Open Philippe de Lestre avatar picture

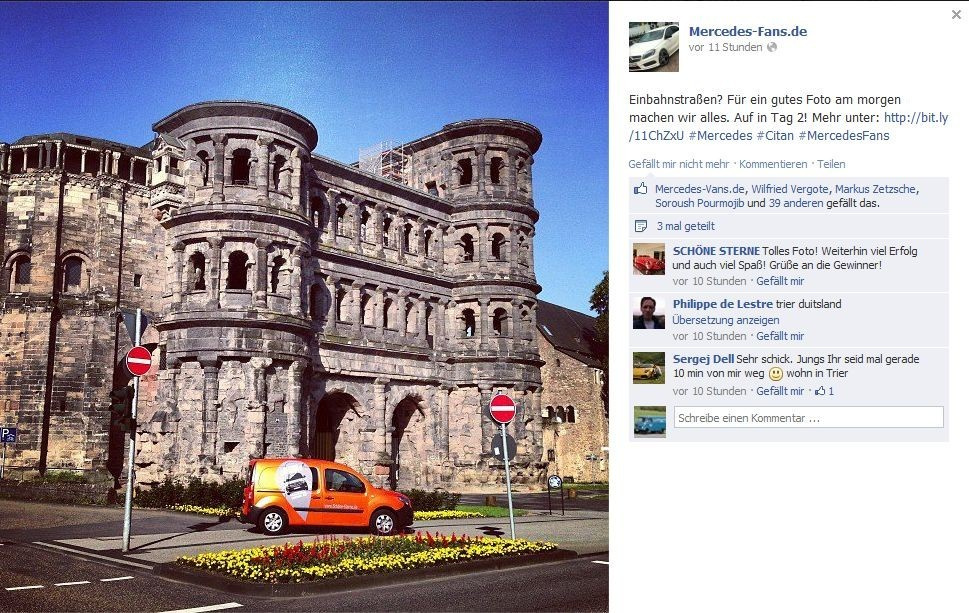coord(649,313)
